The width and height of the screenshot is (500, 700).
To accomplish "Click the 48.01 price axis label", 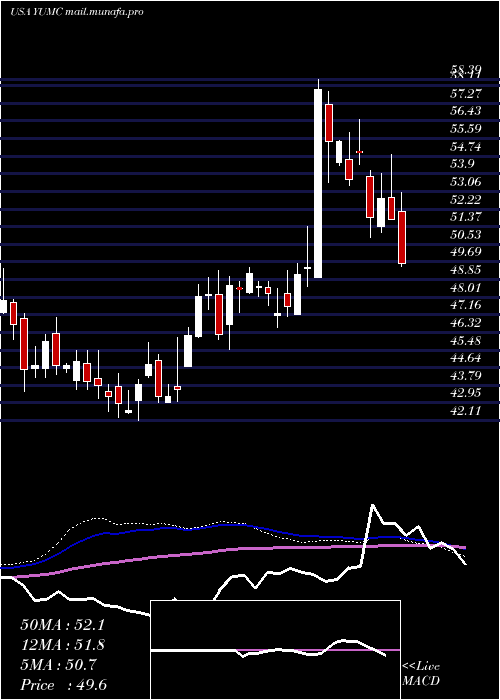I will [x=465, y=288].
